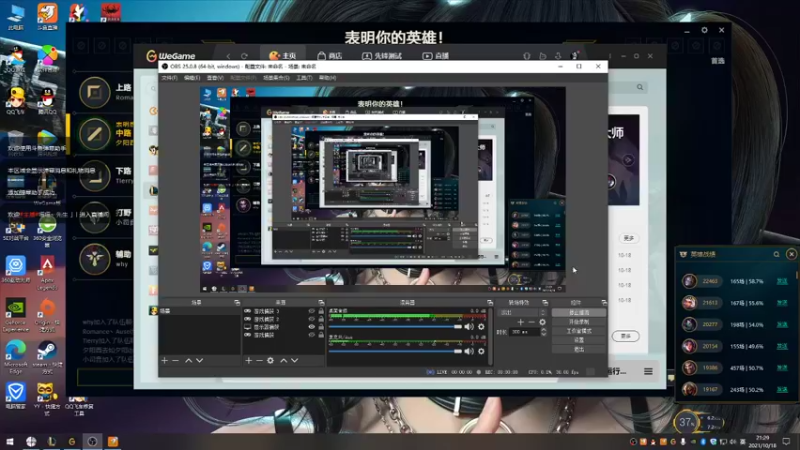Open Steam desktop shortcut
The width and height of the screenshot is (800, 450).
pyautogui.click(x=46, y=356)
